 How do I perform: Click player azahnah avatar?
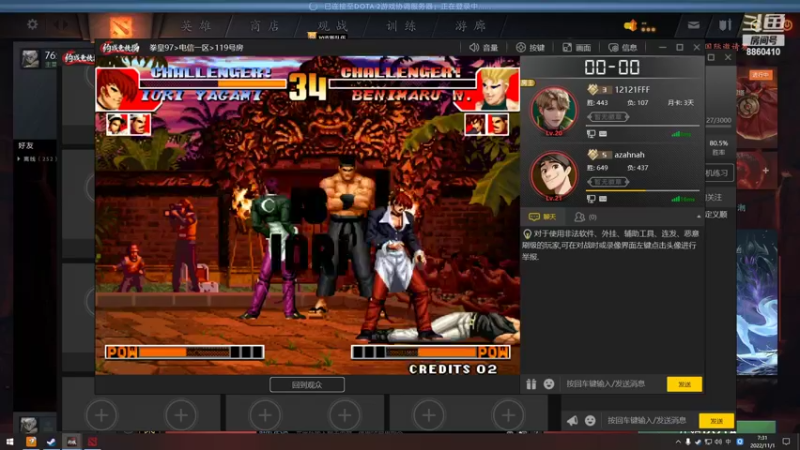(x=554, y=176)
